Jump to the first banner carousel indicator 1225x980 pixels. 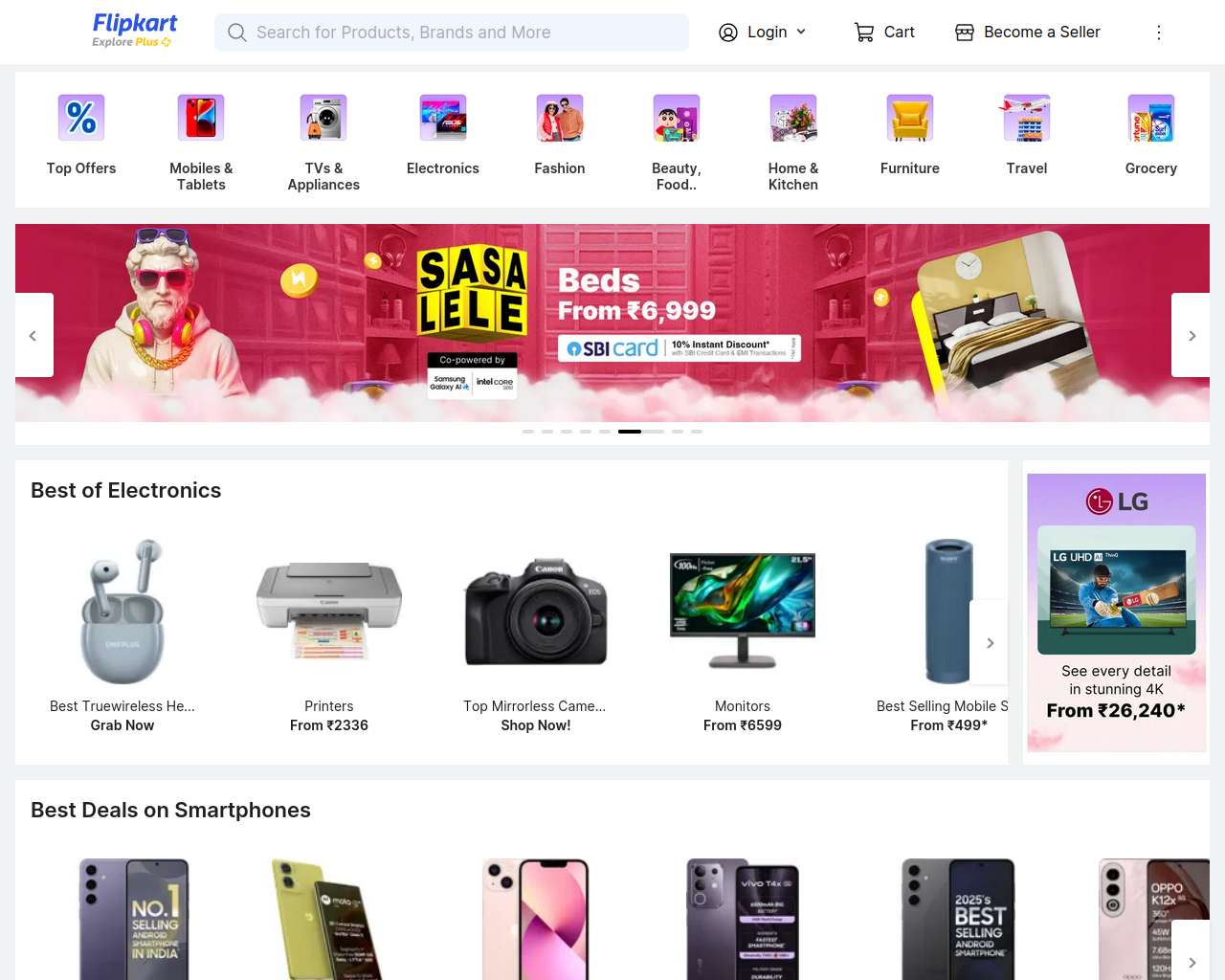(528, 432)
